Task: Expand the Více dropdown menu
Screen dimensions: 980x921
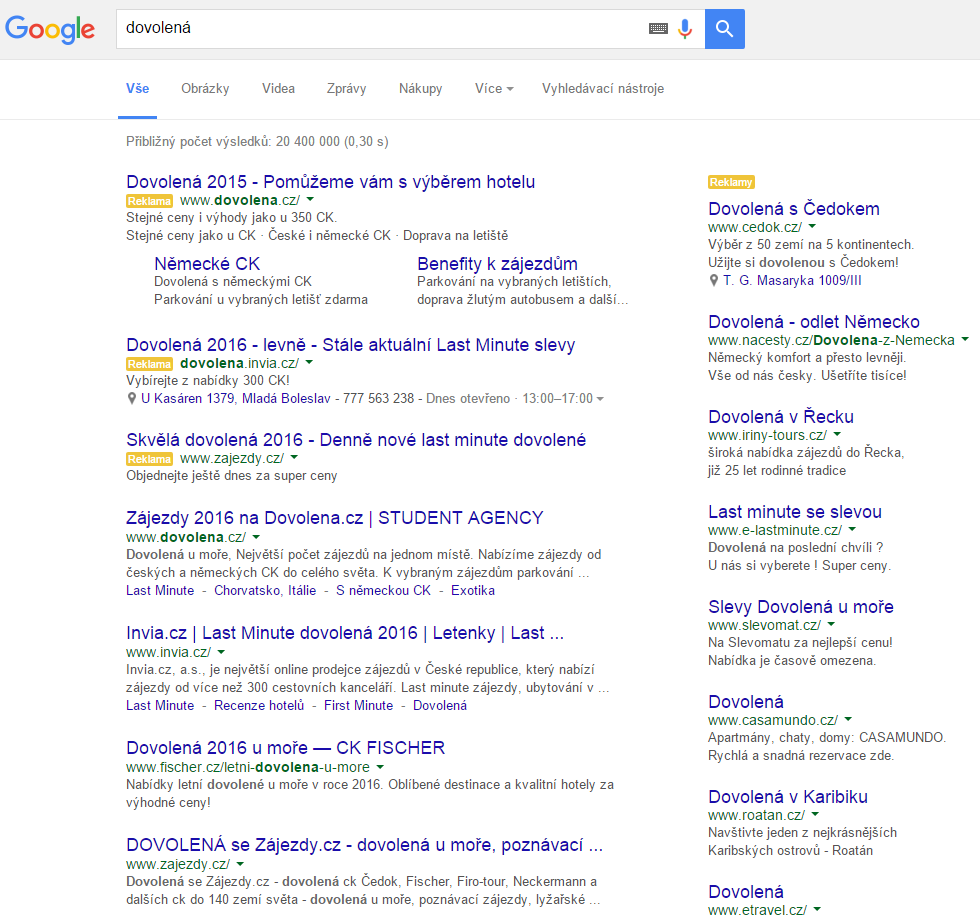Action: pyautogui.click(x=494, y=89)
